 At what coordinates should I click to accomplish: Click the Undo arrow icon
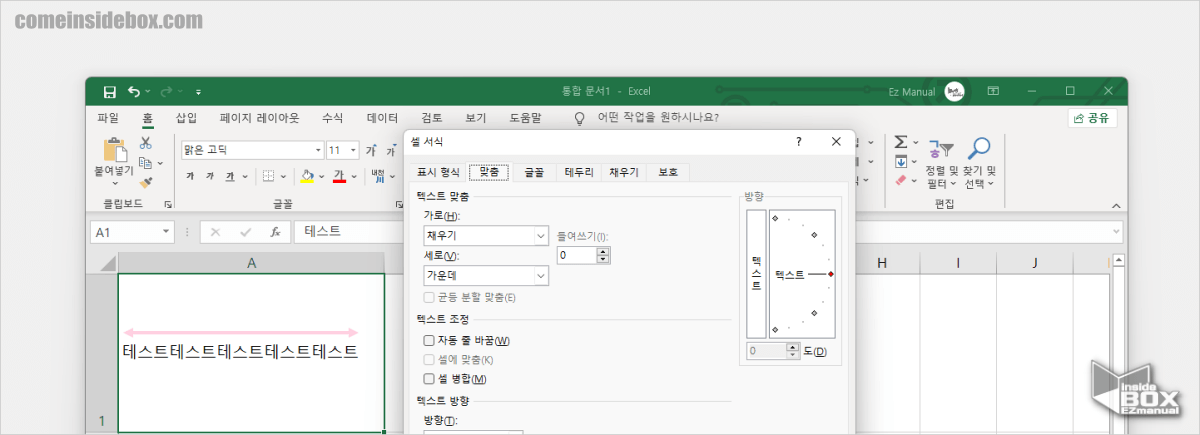(x=134, y=91)
